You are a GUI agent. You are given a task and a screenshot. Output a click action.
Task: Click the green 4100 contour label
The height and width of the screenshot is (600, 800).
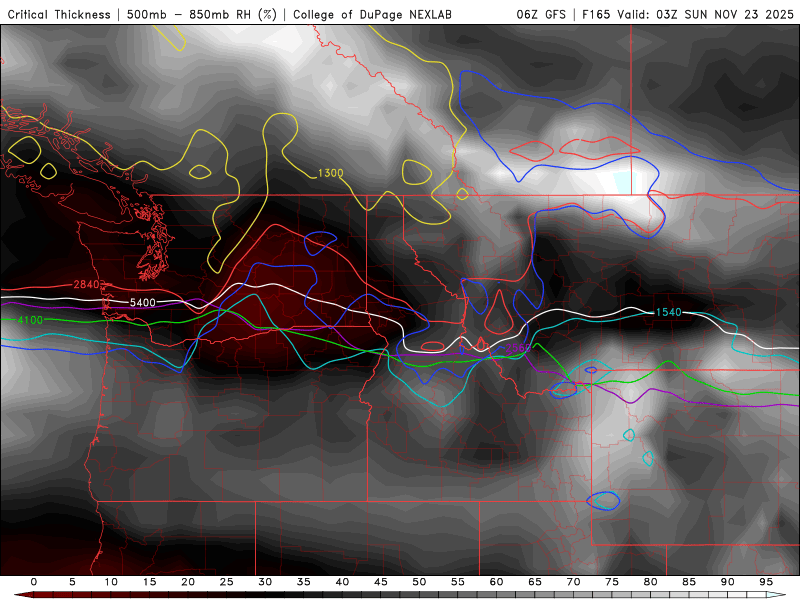coord(30,320)
